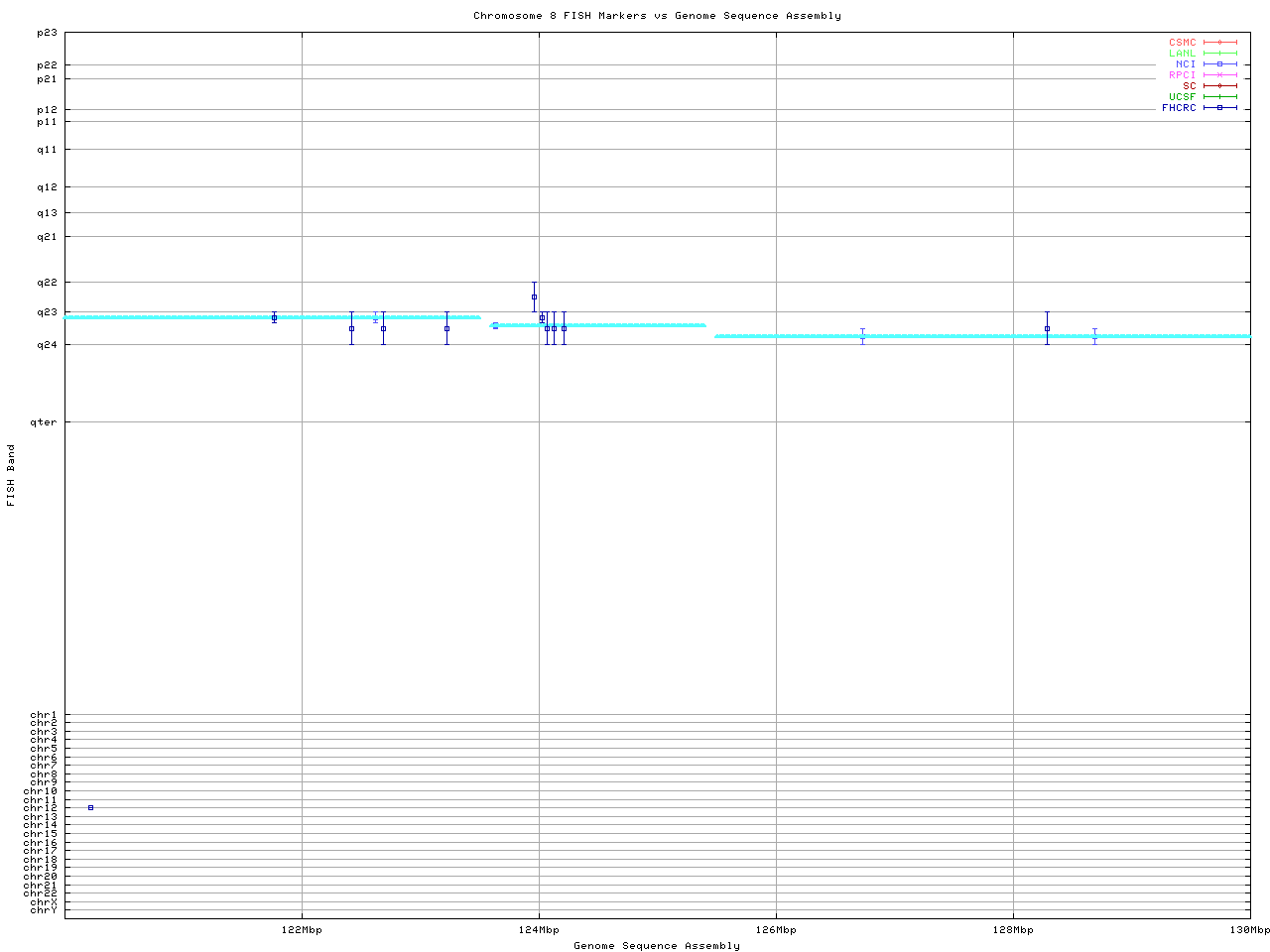Click the LANL legend line sample
The width and height of the screenshot is (1270, 952).
(x=1219, y=54)
